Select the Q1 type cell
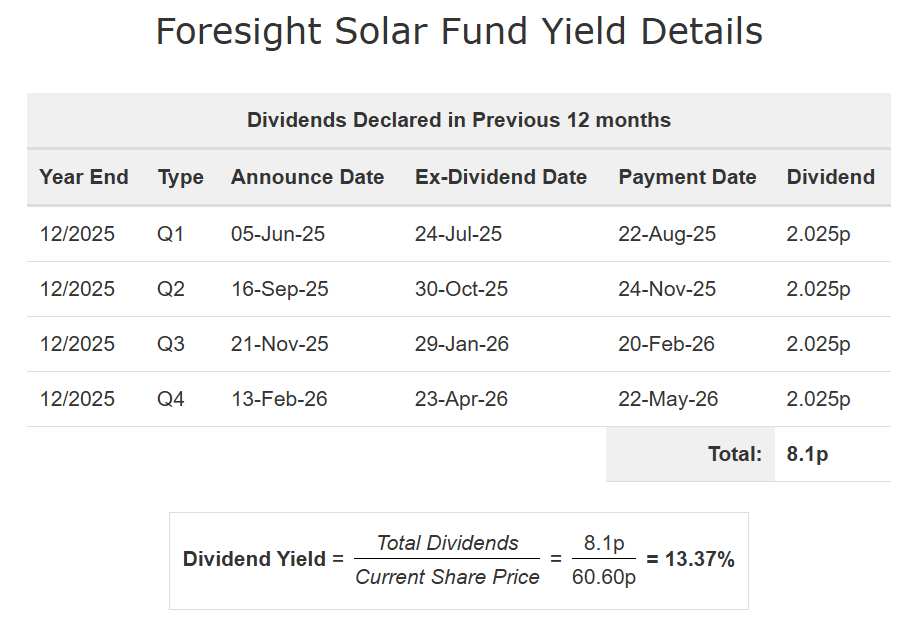This screenshot has width=912, height=619. 171,234
